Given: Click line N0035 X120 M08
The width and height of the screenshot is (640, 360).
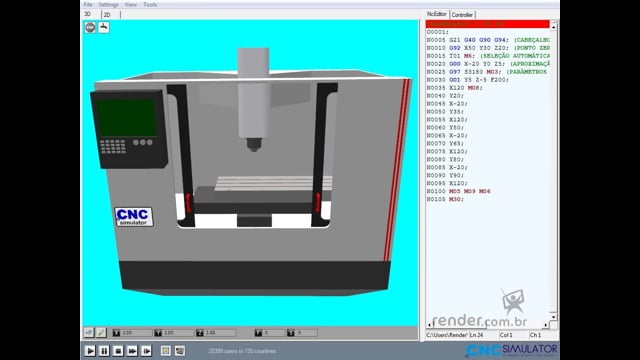Looking at the screenshot, I should tap(455, 88).
